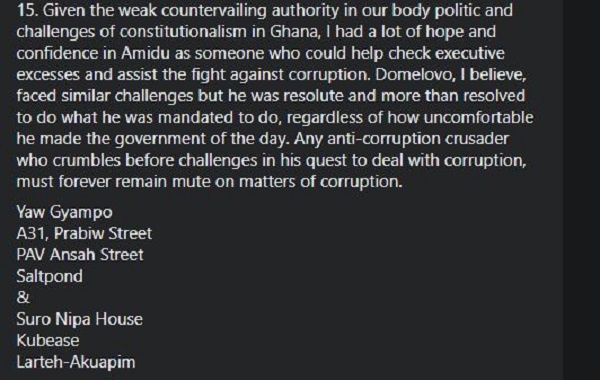
Task: Click the A31, Prabiw Street address line
Action: point(84,233)
